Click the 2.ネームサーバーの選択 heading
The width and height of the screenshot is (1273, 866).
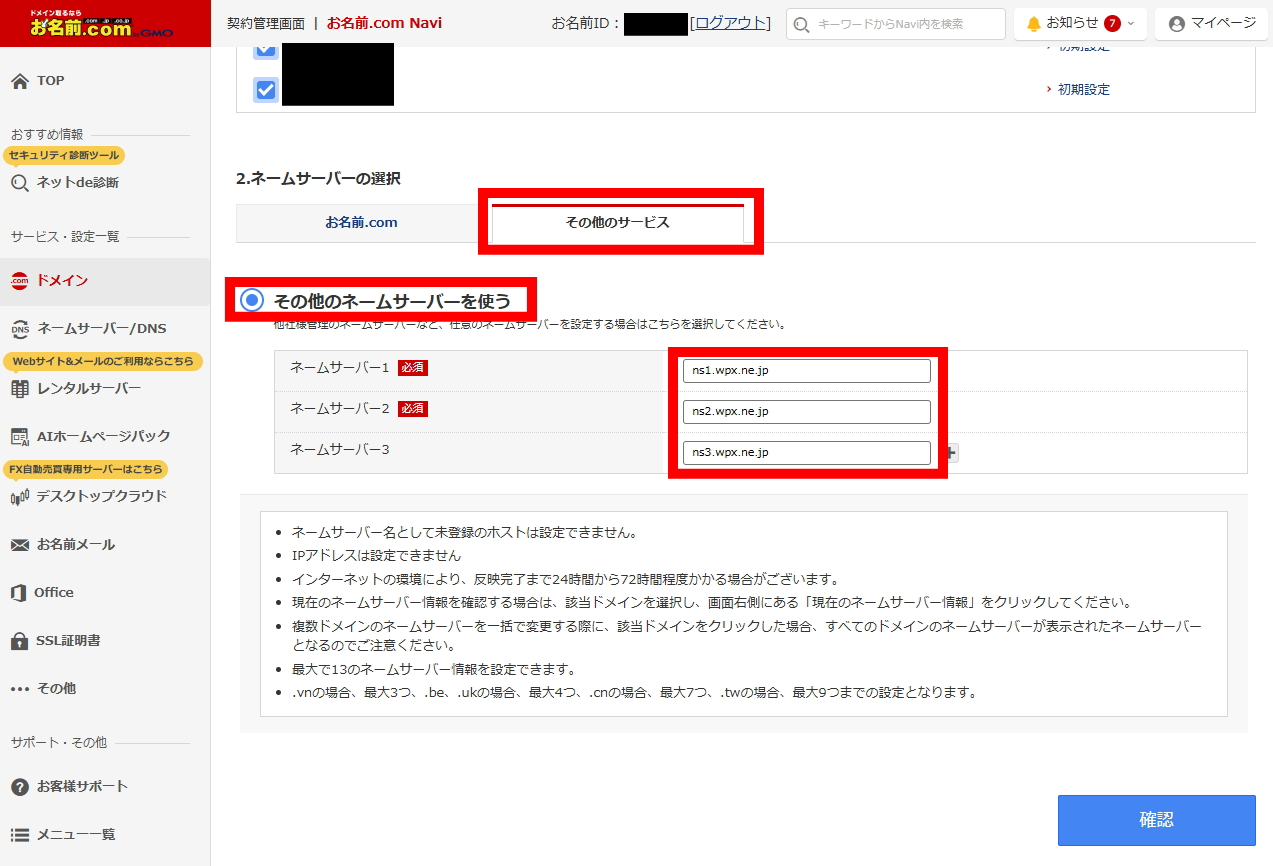point(318,179)
